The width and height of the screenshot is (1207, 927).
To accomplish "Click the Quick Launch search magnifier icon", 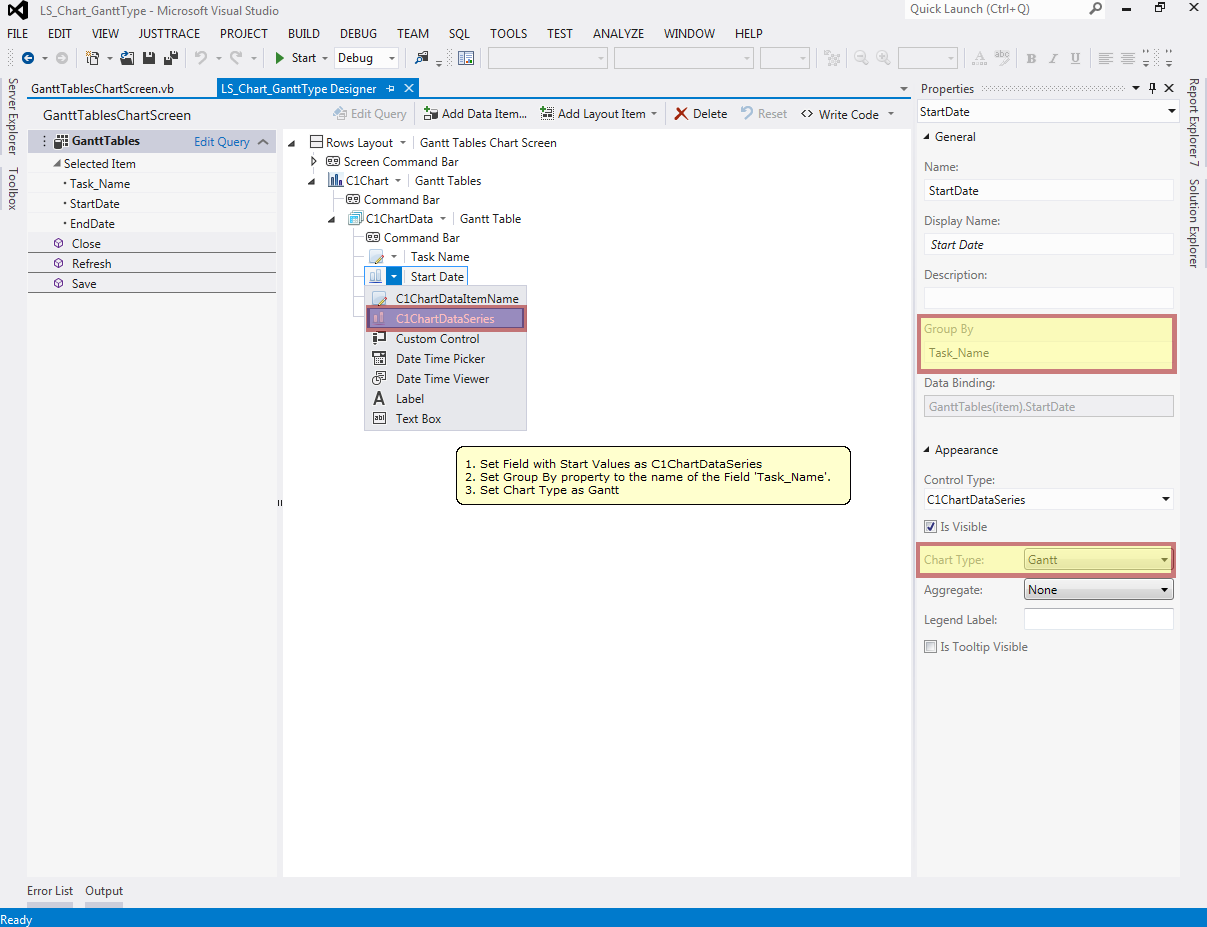I will [x=1096, y=9].
